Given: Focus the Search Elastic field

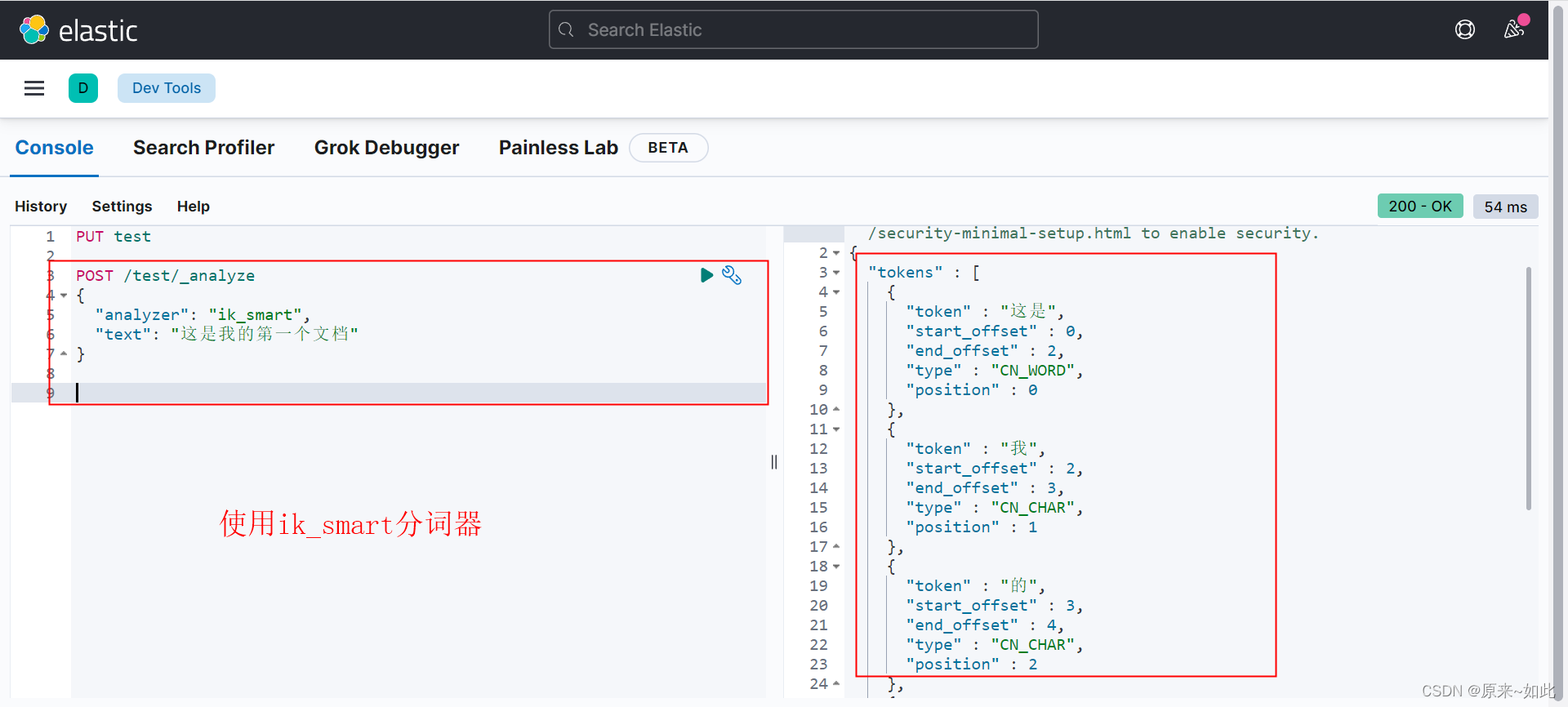Looking at the screenshot, I should click(x=793, y=30).
